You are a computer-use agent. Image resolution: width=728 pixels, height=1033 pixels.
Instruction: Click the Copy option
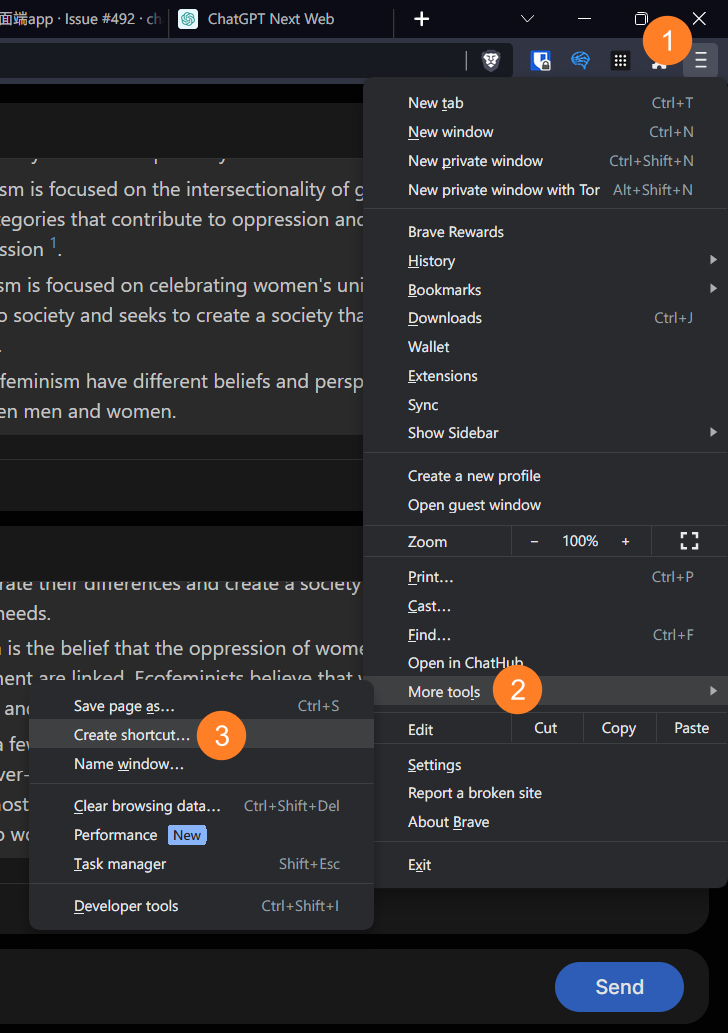(618, 727)
